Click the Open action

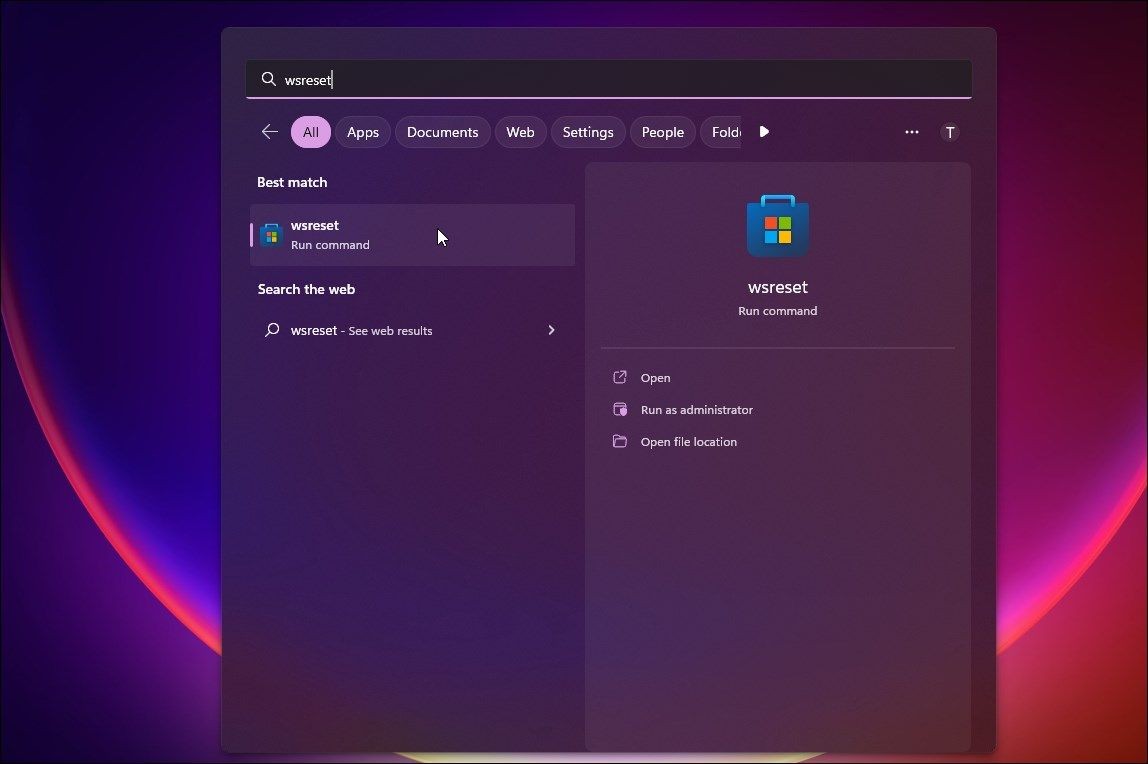click(x=655, y=378)
